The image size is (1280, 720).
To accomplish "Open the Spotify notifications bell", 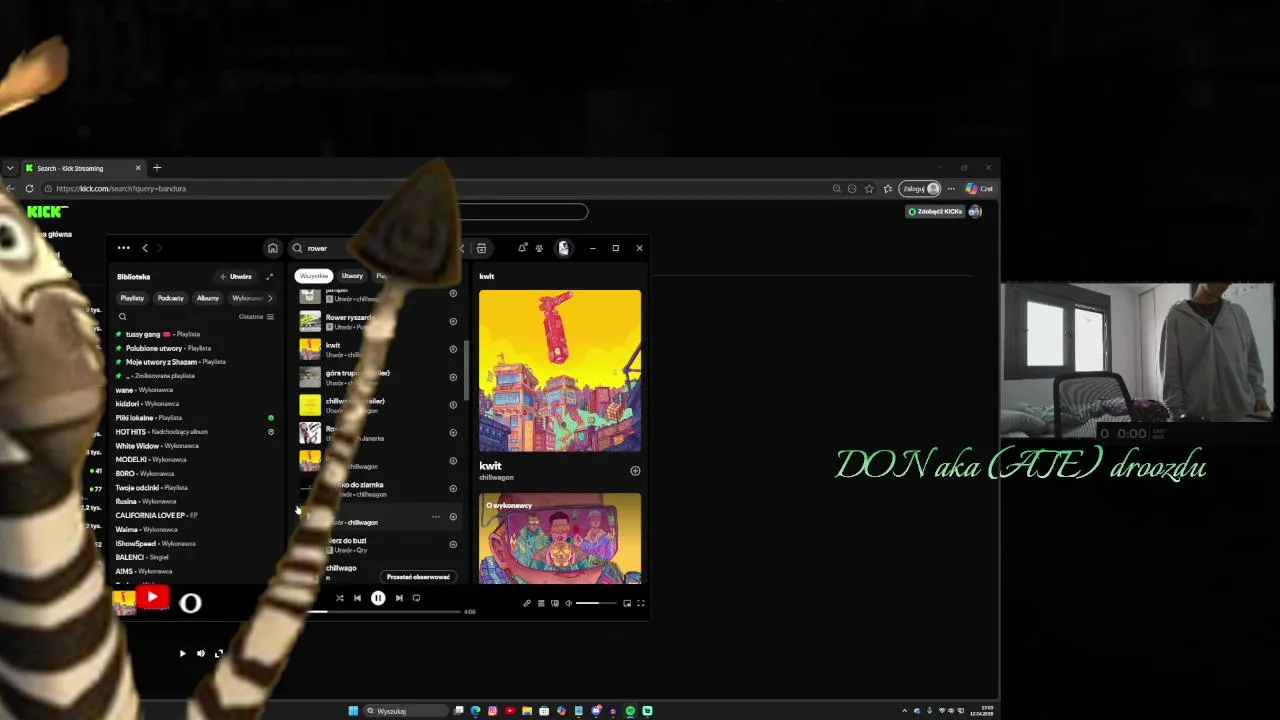I will point(522,248).
